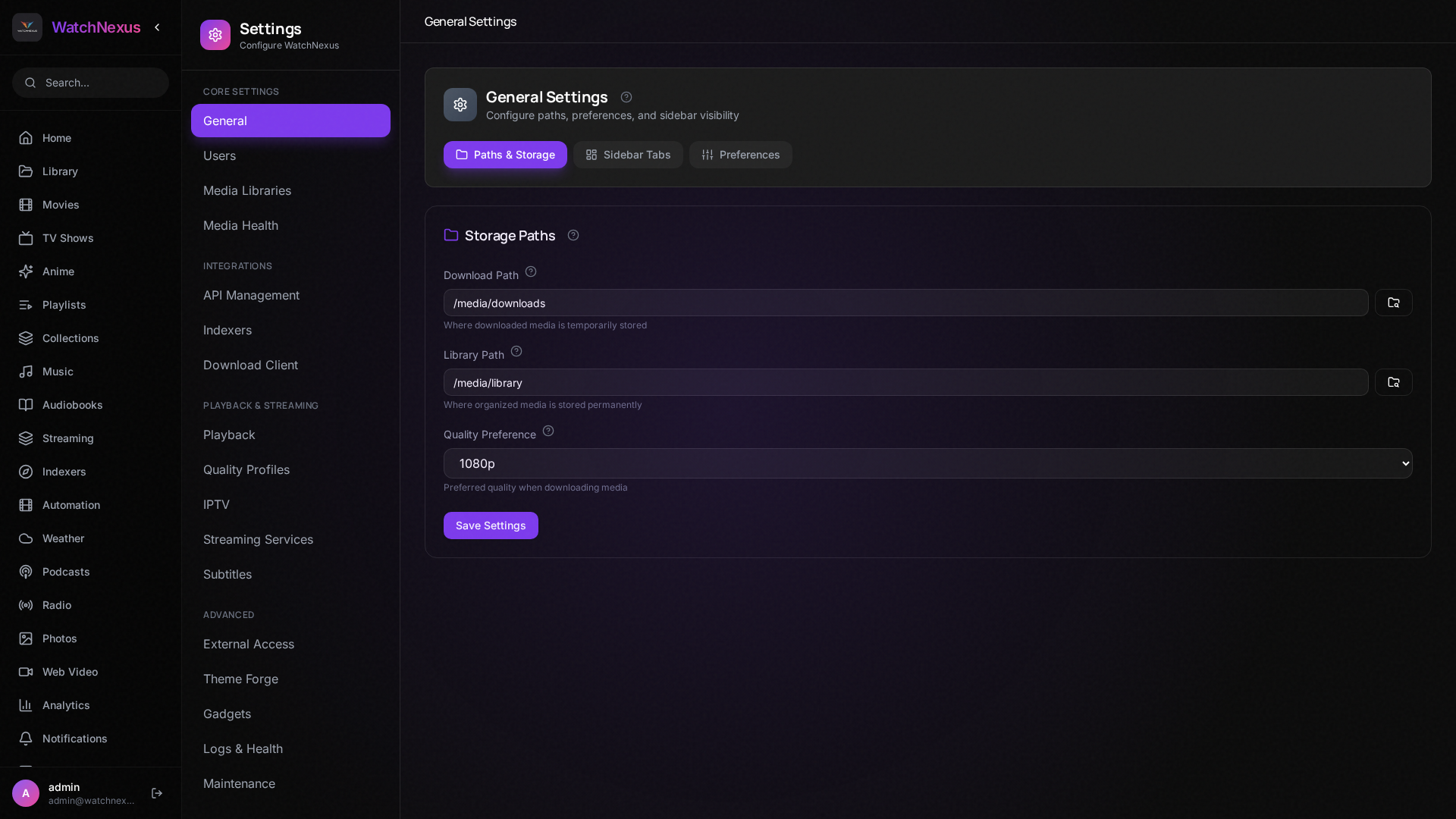Open the Quality Preference 1080p dropdown
Screen dimensions: 1456x819
pos(927,463)
